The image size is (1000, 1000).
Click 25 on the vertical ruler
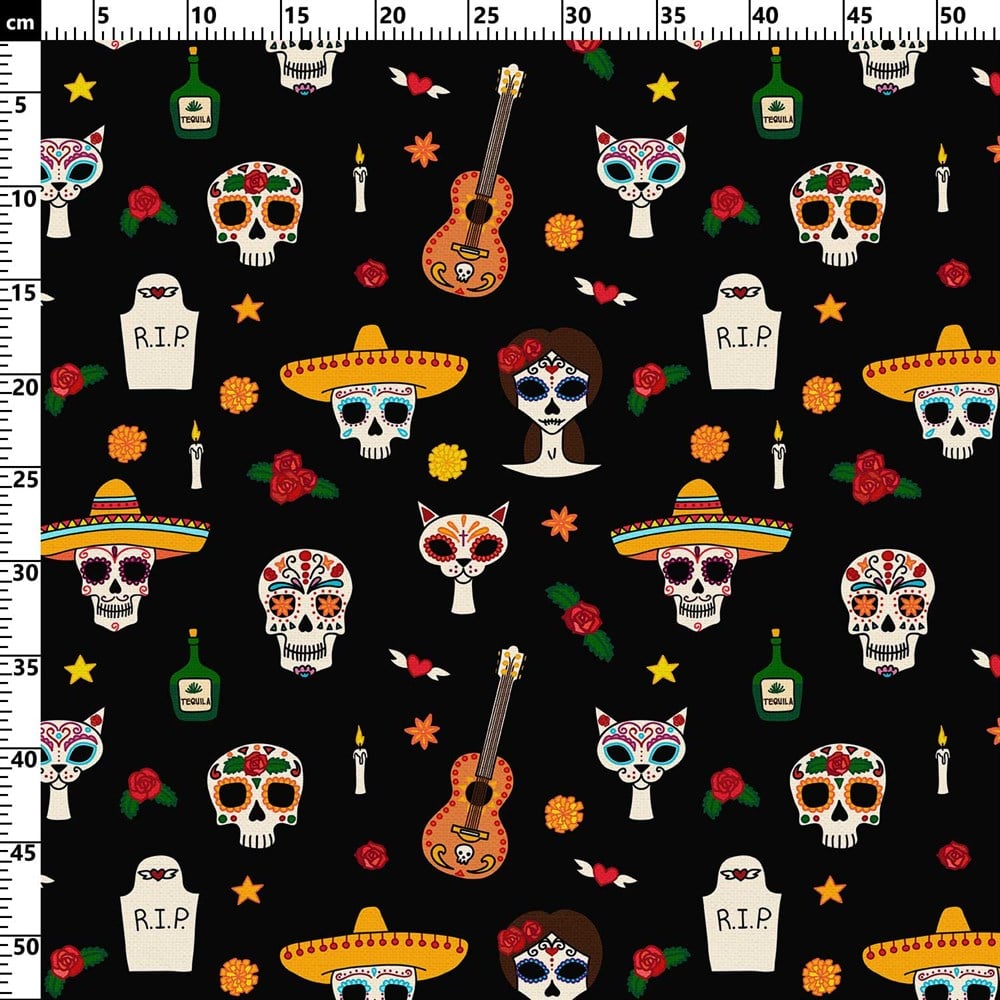pyautogui.click(x=25, y=480)
